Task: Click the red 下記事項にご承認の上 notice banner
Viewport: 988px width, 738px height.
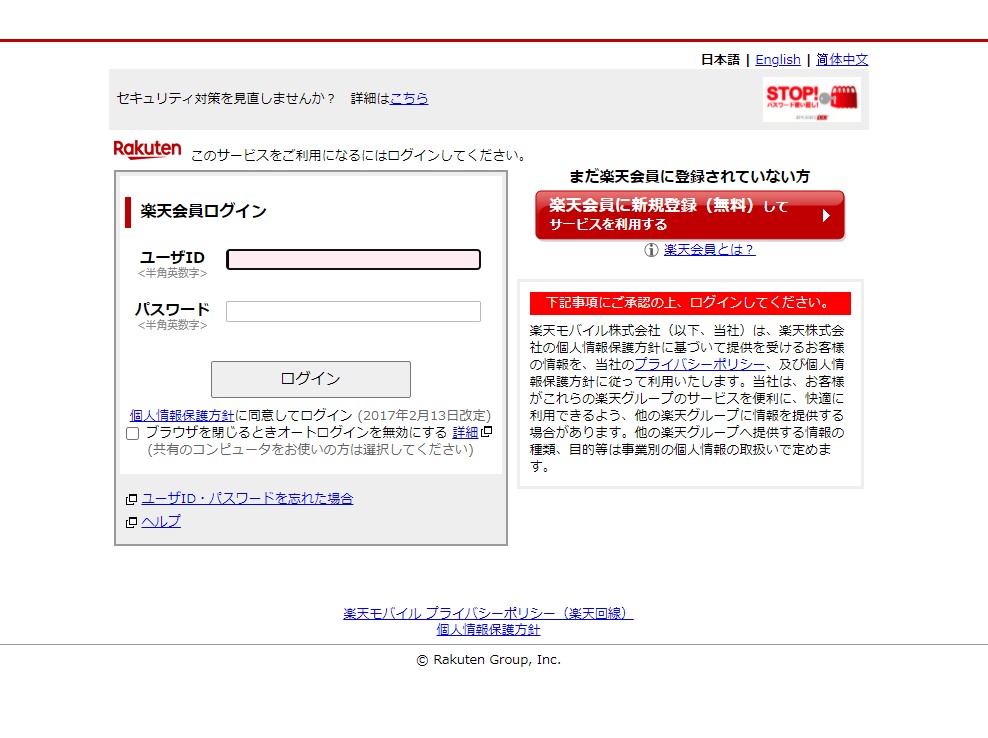Action: (x=690, y=303)
